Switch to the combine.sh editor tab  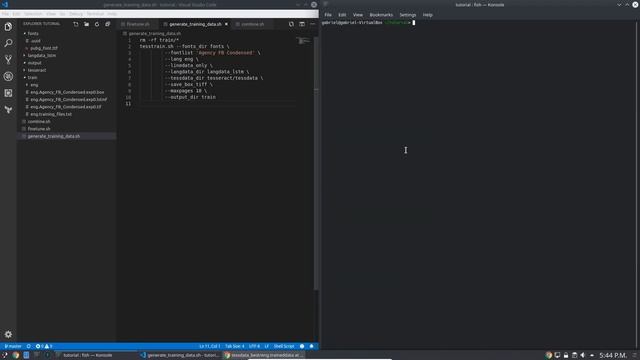[x=252, y=24]
